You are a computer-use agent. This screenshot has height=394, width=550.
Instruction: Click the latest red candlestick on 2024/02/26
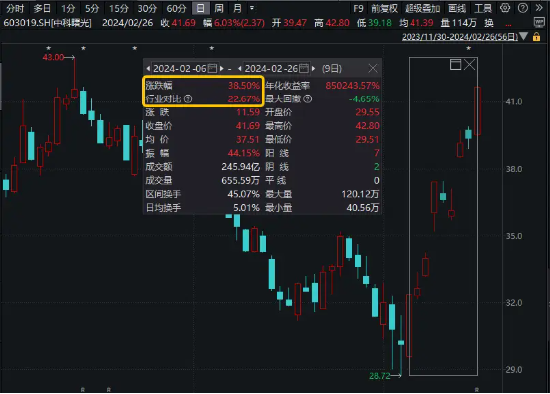[477, 111]
